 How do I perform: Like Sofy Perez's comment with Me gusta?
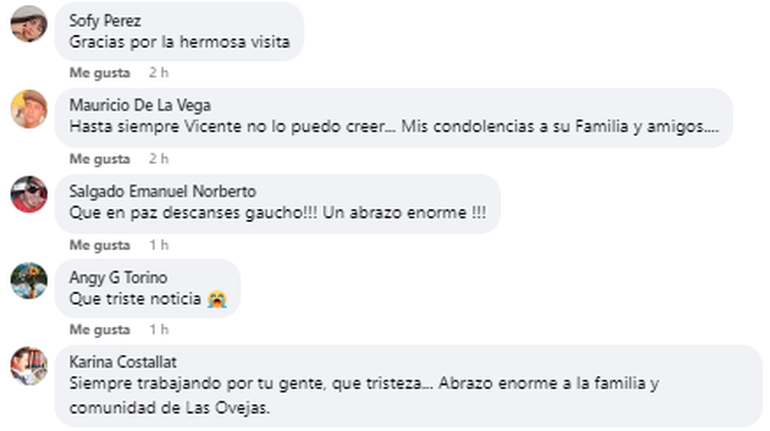[100, 73]
